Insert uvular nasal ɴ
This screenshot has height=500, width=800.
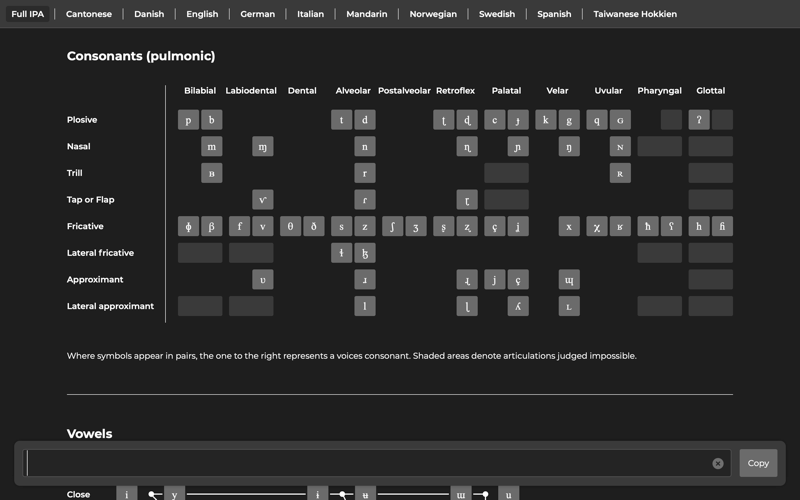pos(620,146)
